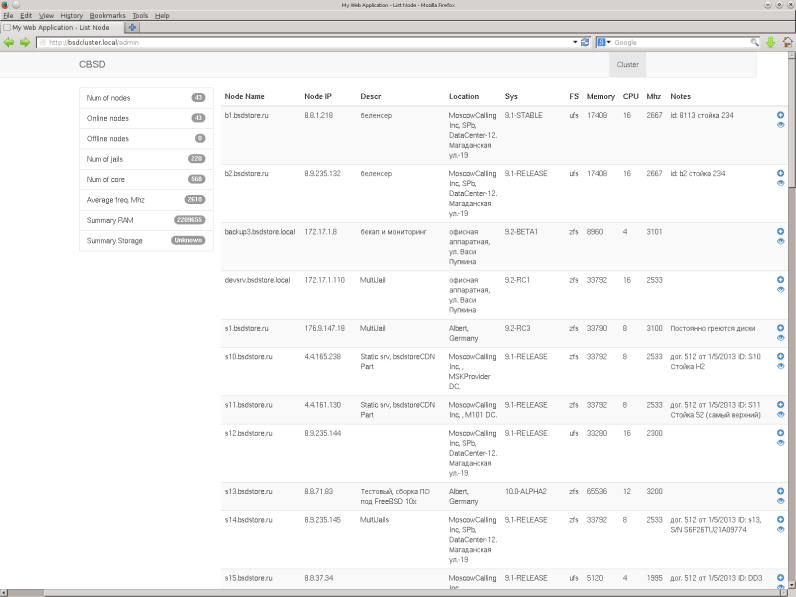Click plus icon for s12.bsdstore.ru
The height and width of the screenshot is (597, 796).
pyautogui.click(x=780, y=433)
